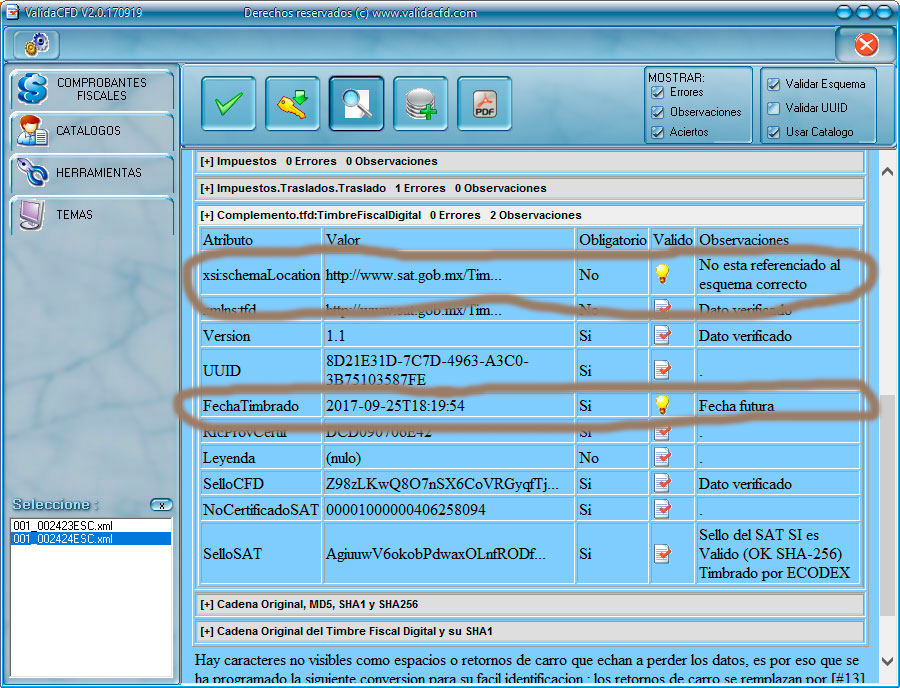The width and height of the screenshot is (900, 688).
Task: Expand Cadena Original, MD5, SHA1 y SHA256
Action: (x=529, y=604)
